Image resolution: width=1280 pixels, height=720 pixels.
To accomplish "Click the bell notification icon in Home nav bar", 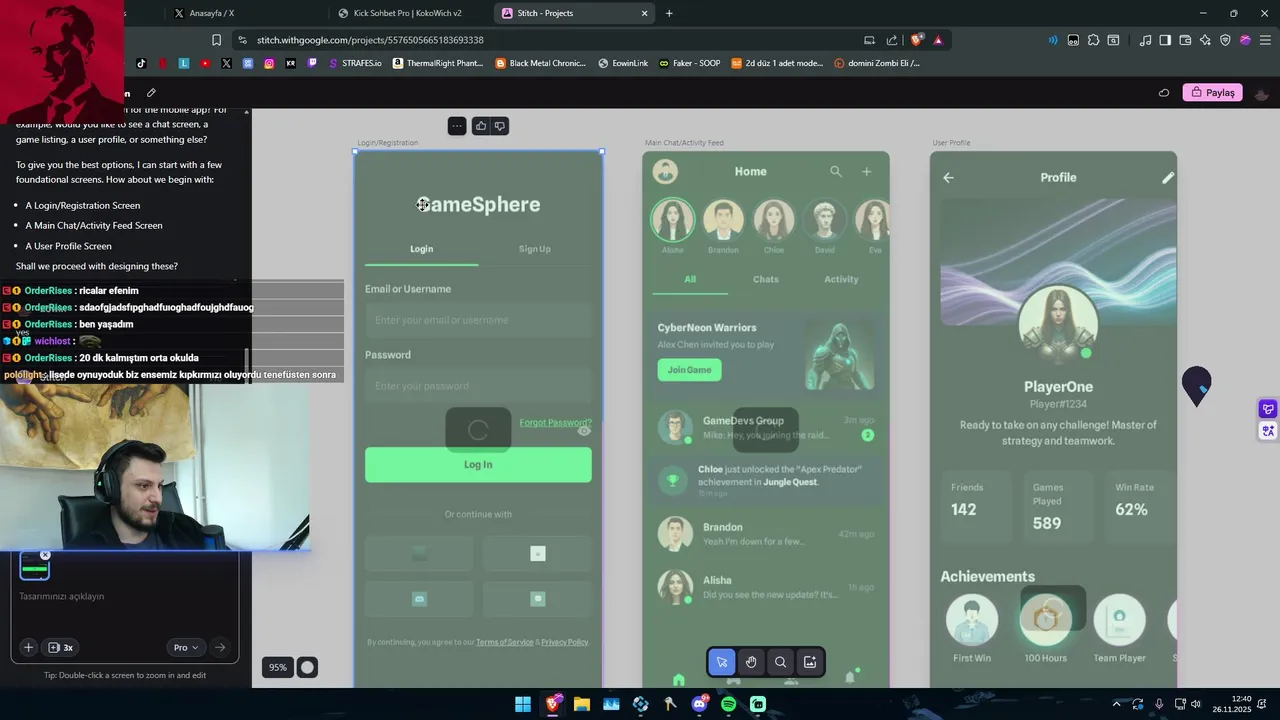I will point(851,677).
